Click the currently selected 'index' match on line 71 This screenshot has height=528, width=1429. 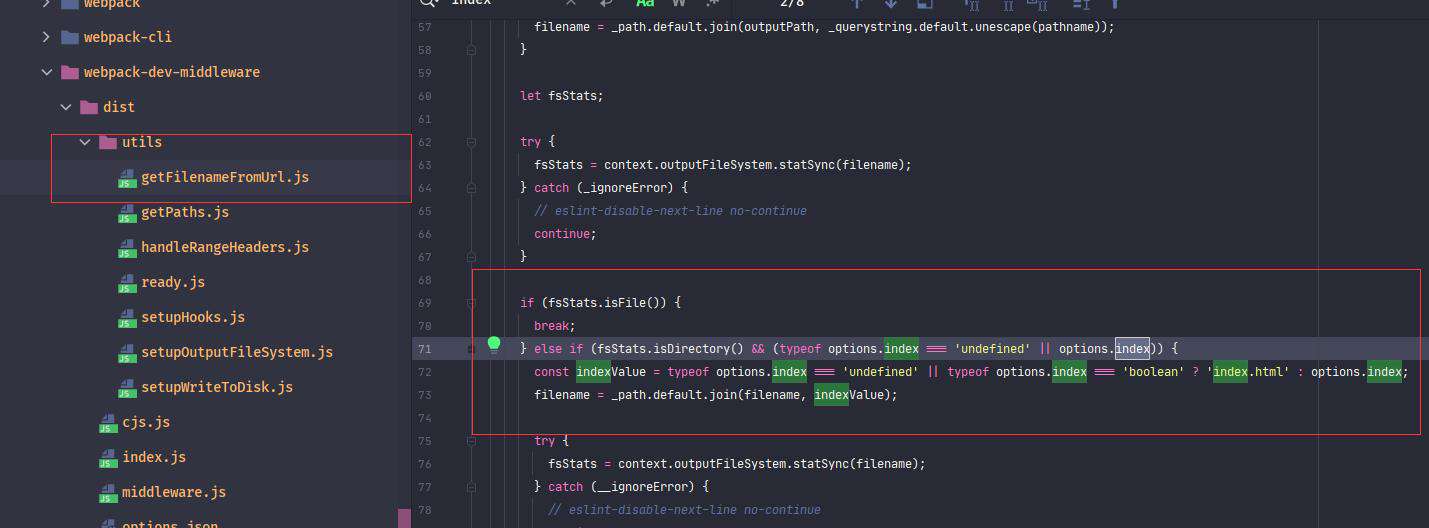pyautogui.click(x=1133, y=348)
